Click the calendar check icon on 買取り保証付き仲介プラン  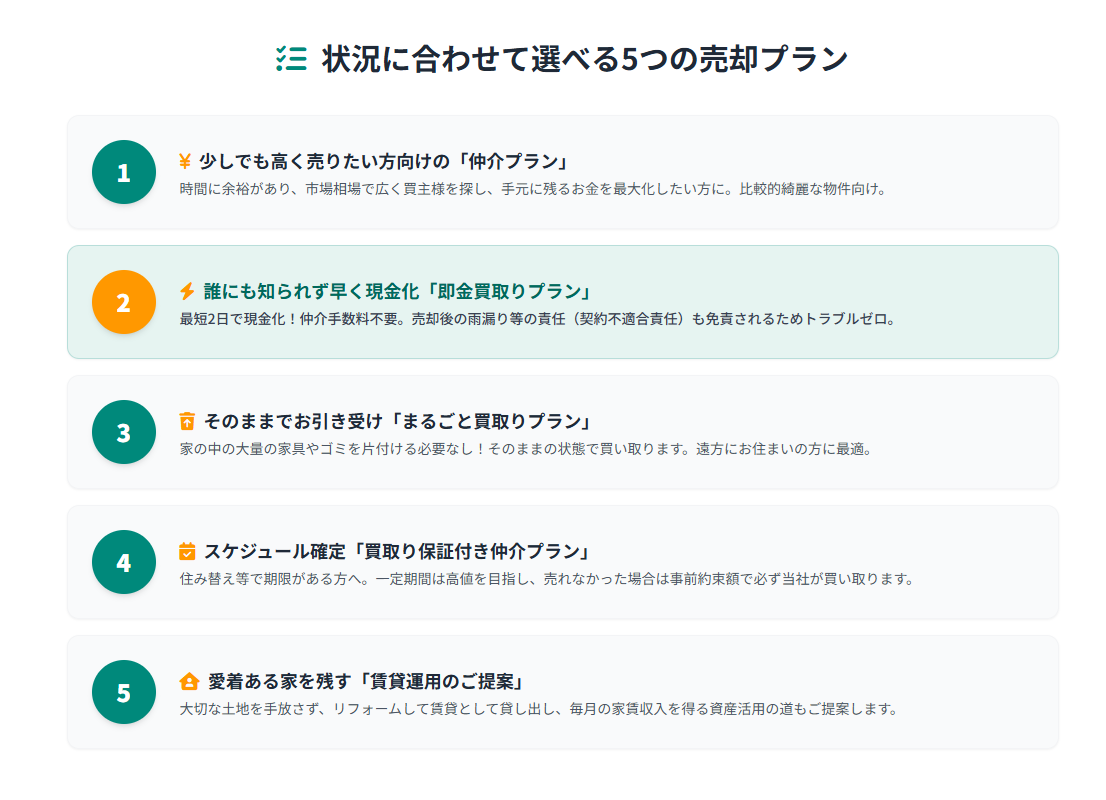coord(187,551)
